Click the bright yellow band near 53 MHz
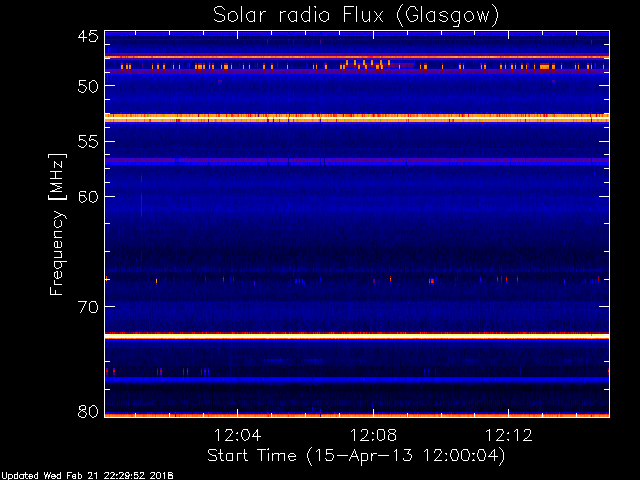640x480 pixels. tap(357, 118)
